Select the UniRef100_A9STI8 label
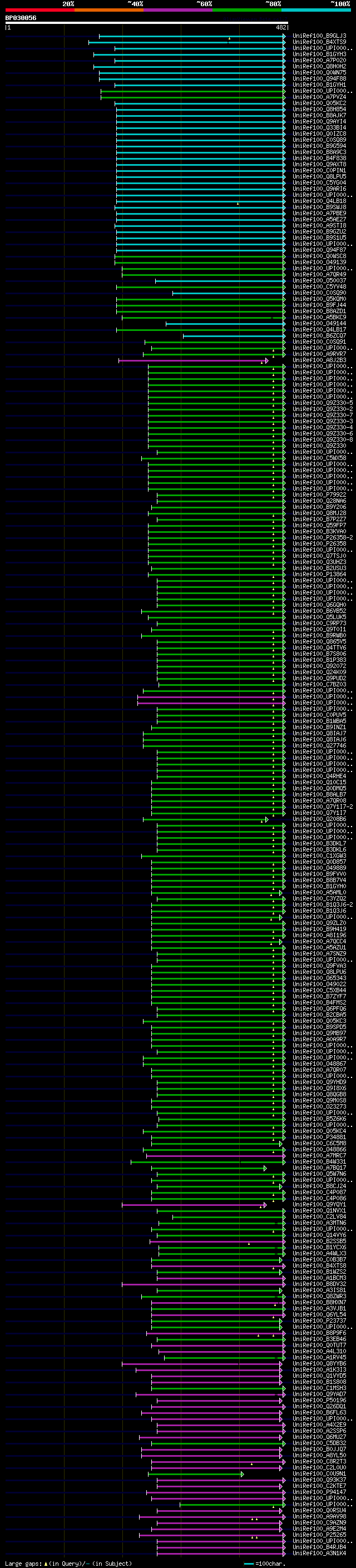 tap(319, 225)
